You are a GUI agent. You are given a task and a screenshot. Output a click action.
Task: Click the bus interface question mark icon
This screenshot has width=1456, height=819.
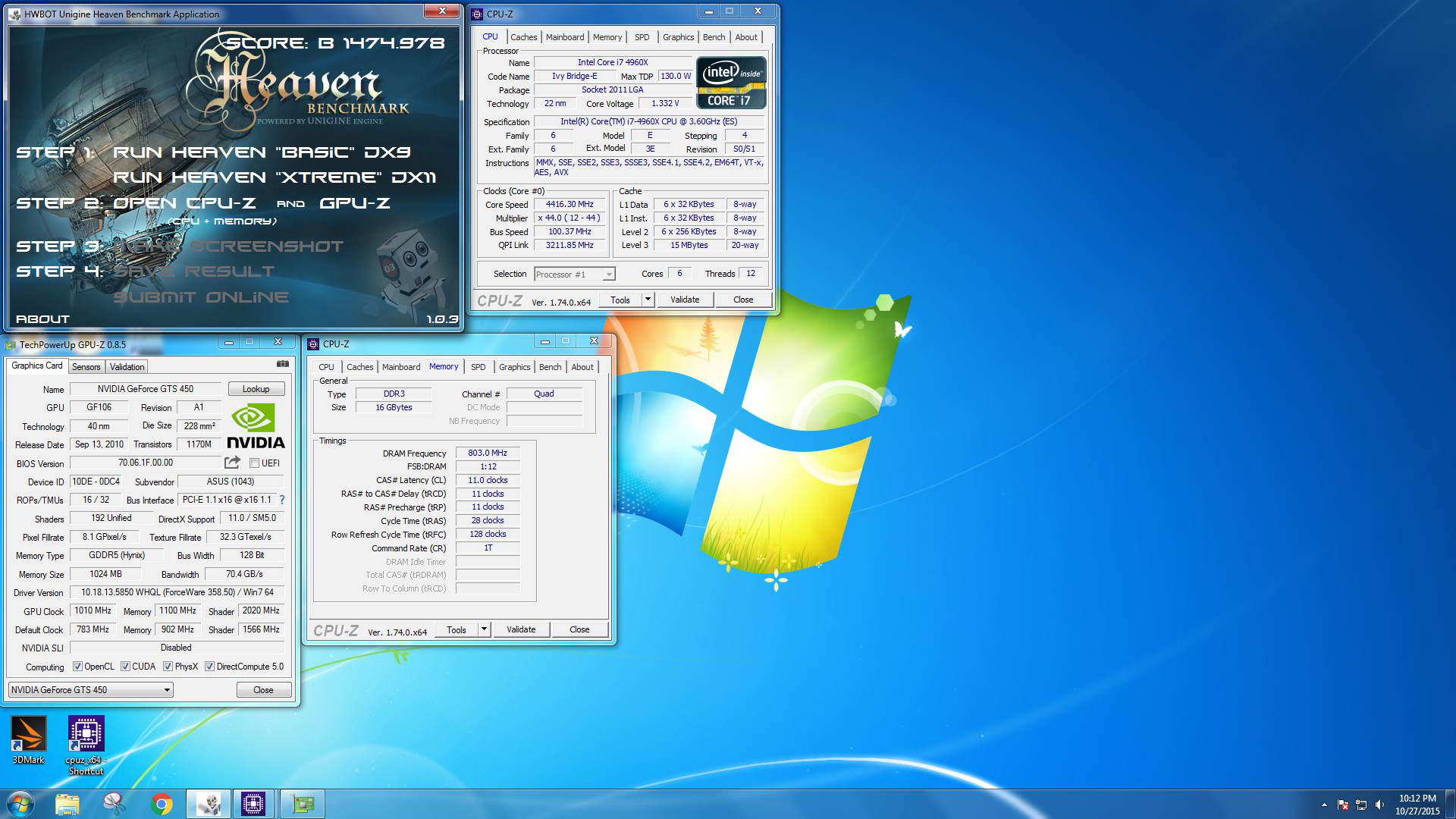[x=282, y=500]
